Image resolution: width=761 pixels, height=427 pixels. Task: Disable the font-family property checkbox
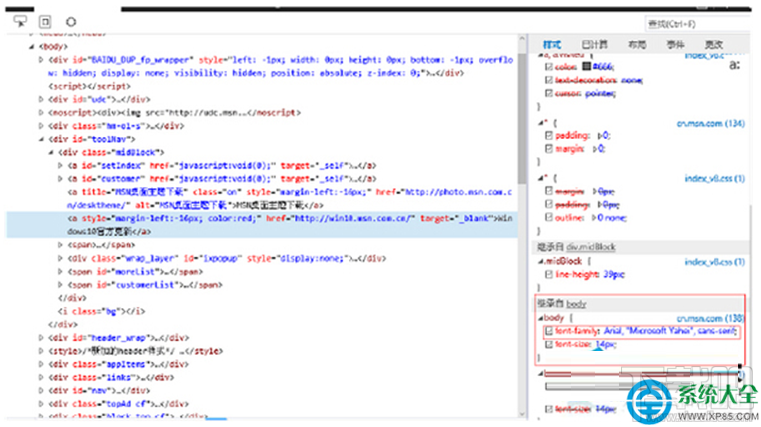tap(549, 331)
